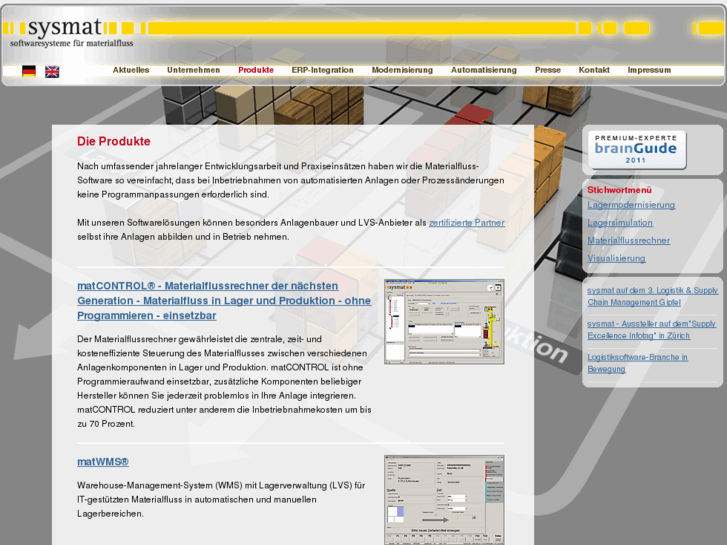Screen dimensions: 727x545
Task: Click the 'Die Produkte' heading
Action: (x=114, y=141)
